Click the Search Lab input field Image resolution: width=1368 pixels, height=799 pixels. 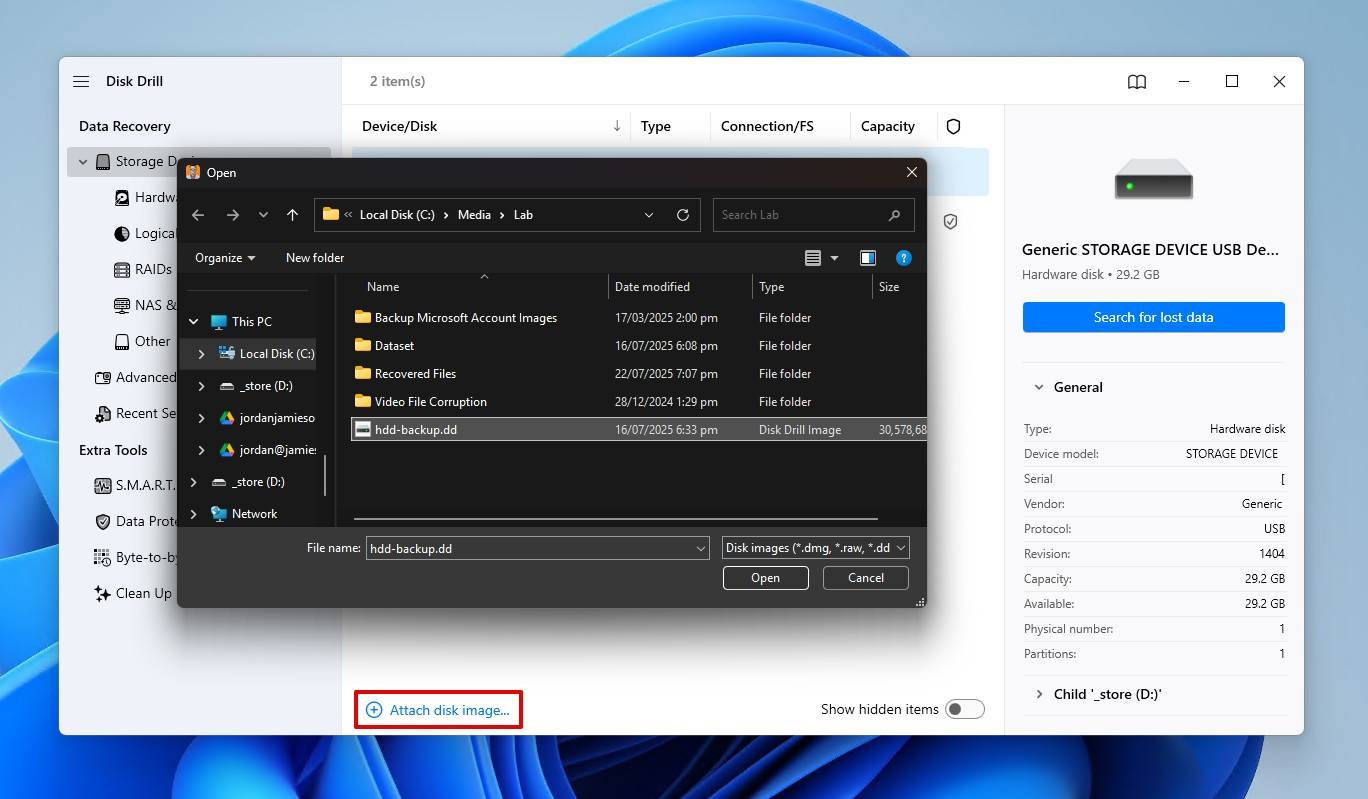[800, 215]
